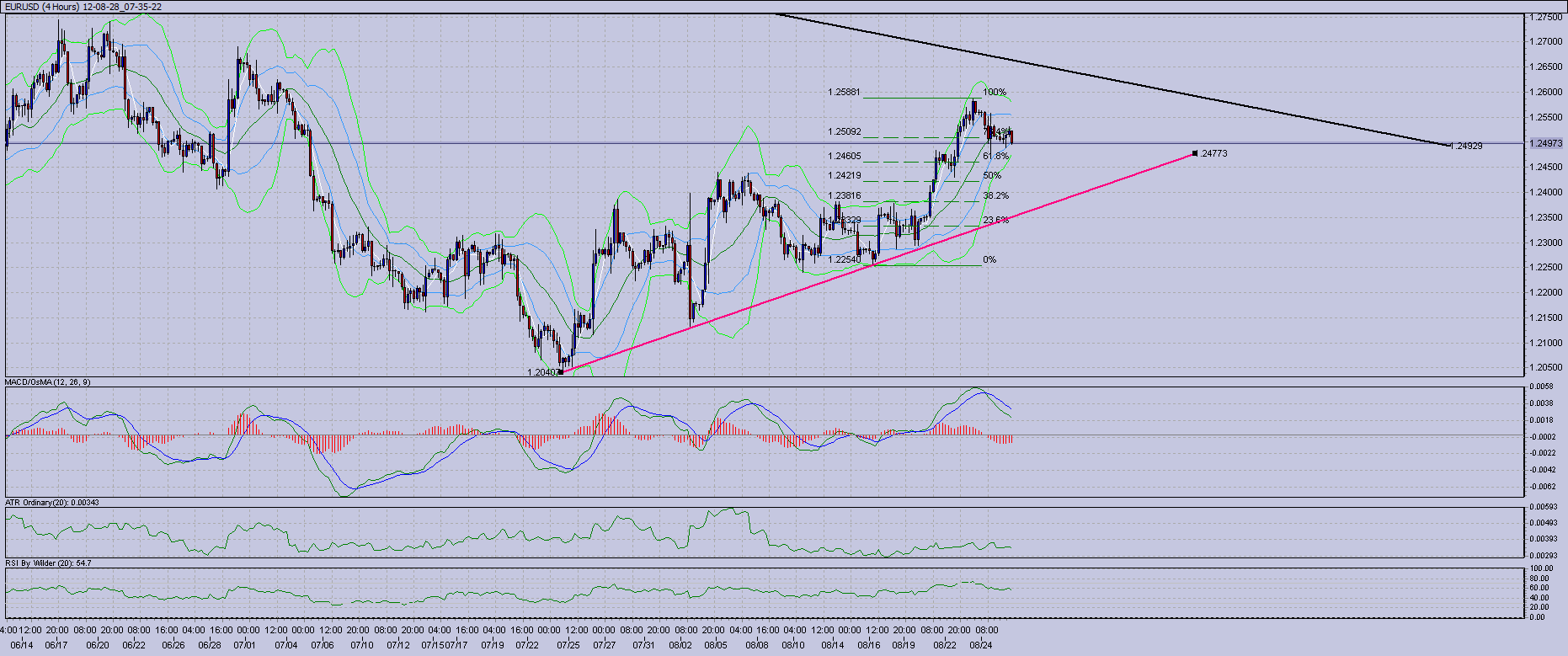1568x656 pixels.
Task: Click the ATR Ordinary(20) indicator label
Action: 52,503
